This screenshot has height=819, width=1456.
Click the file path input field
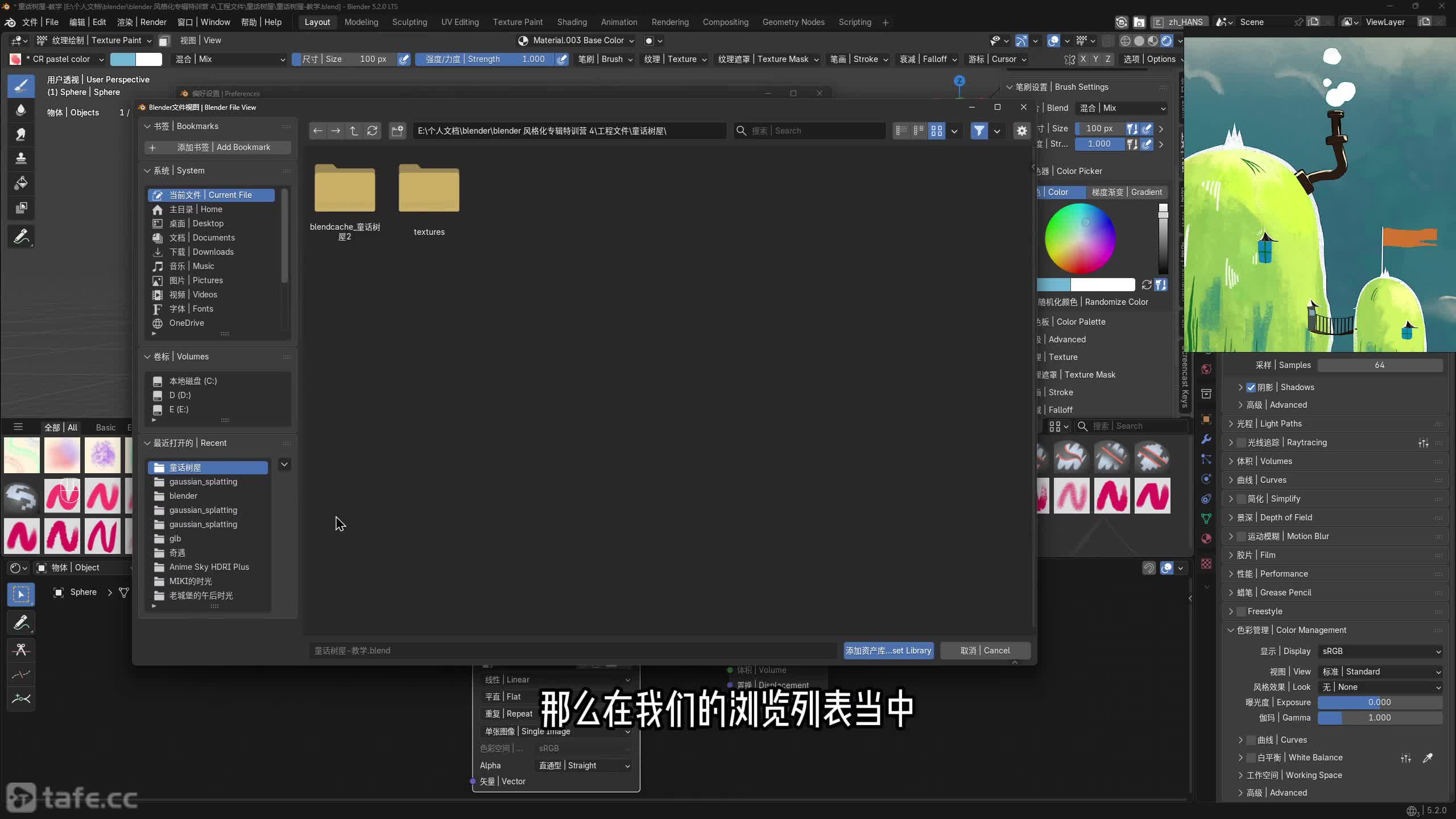coord(569,131)
